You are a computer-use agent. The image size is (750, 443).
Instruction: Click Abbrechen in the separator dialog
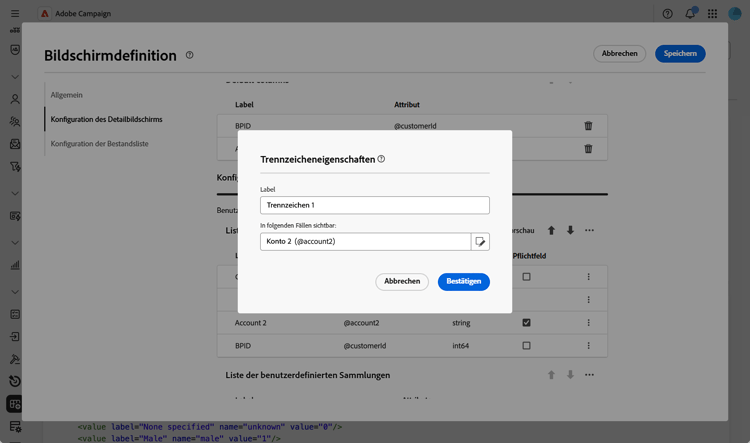[402, 281]
